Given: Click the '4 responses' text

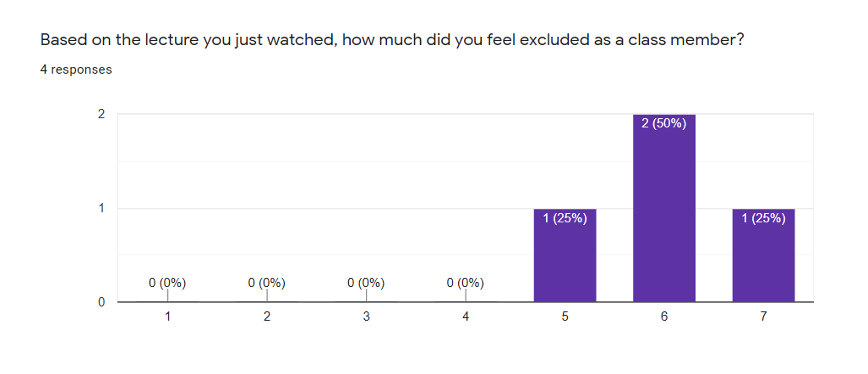Looking at the screenshot, I should [x=76, y=70].
